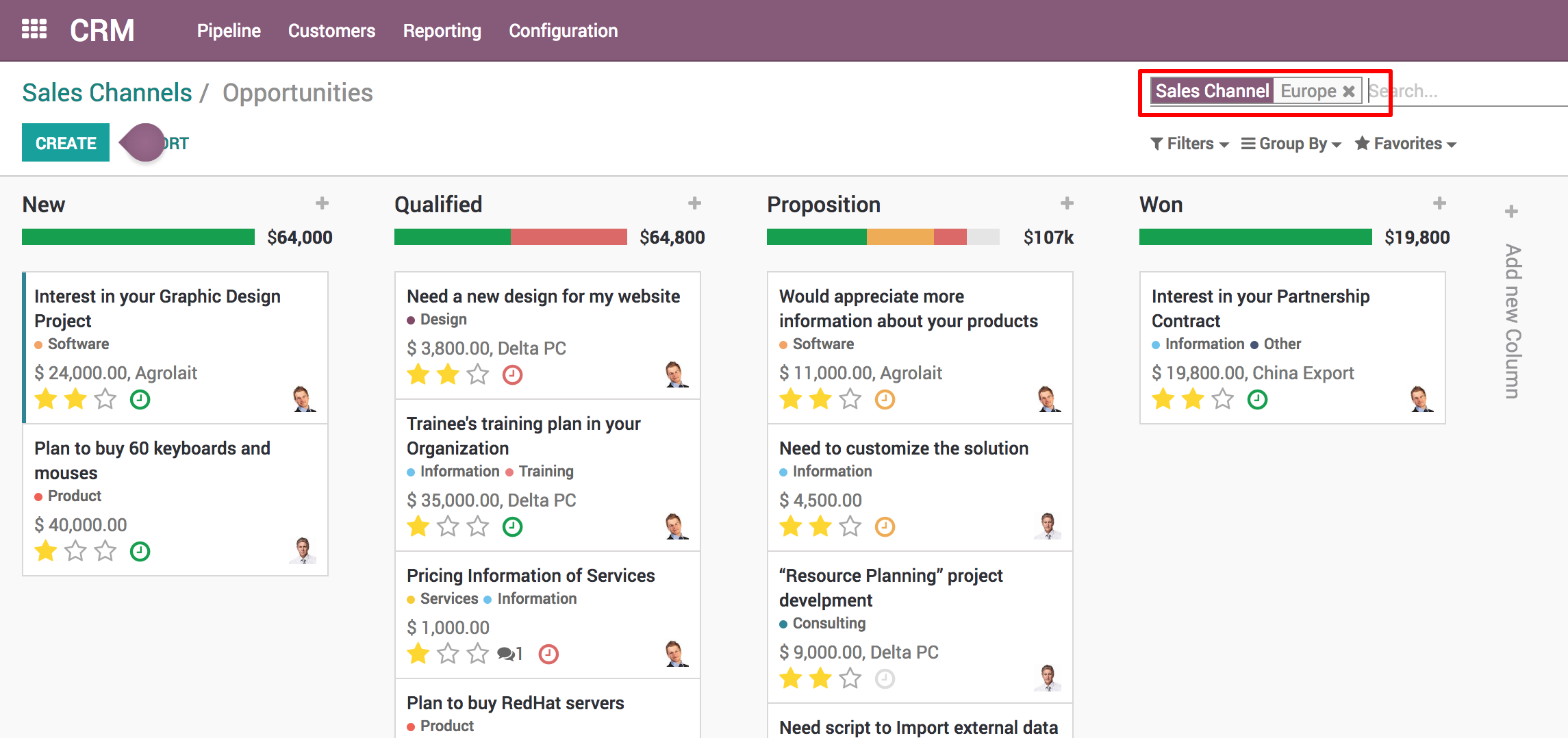The height and width of the screenshot is (738, 1568).
Task: Click plus icon in Won column header
Action: [1439, 203]
